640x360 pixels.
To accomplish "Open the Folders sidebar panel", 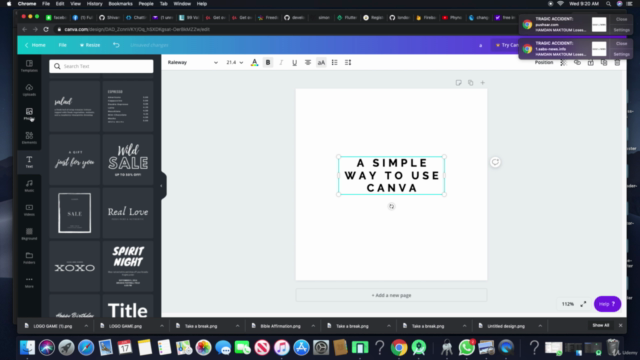I will (x=29, y=258).
